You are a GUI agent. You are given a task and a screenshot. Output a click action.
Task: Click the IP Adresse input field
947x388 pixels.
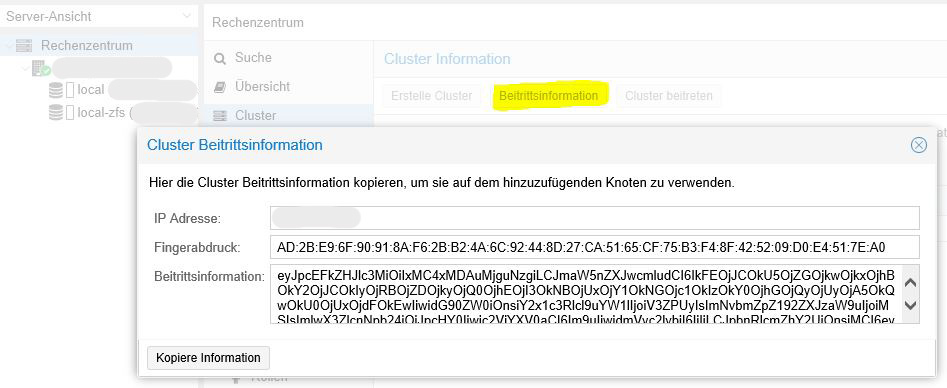(x=595, y=218)
